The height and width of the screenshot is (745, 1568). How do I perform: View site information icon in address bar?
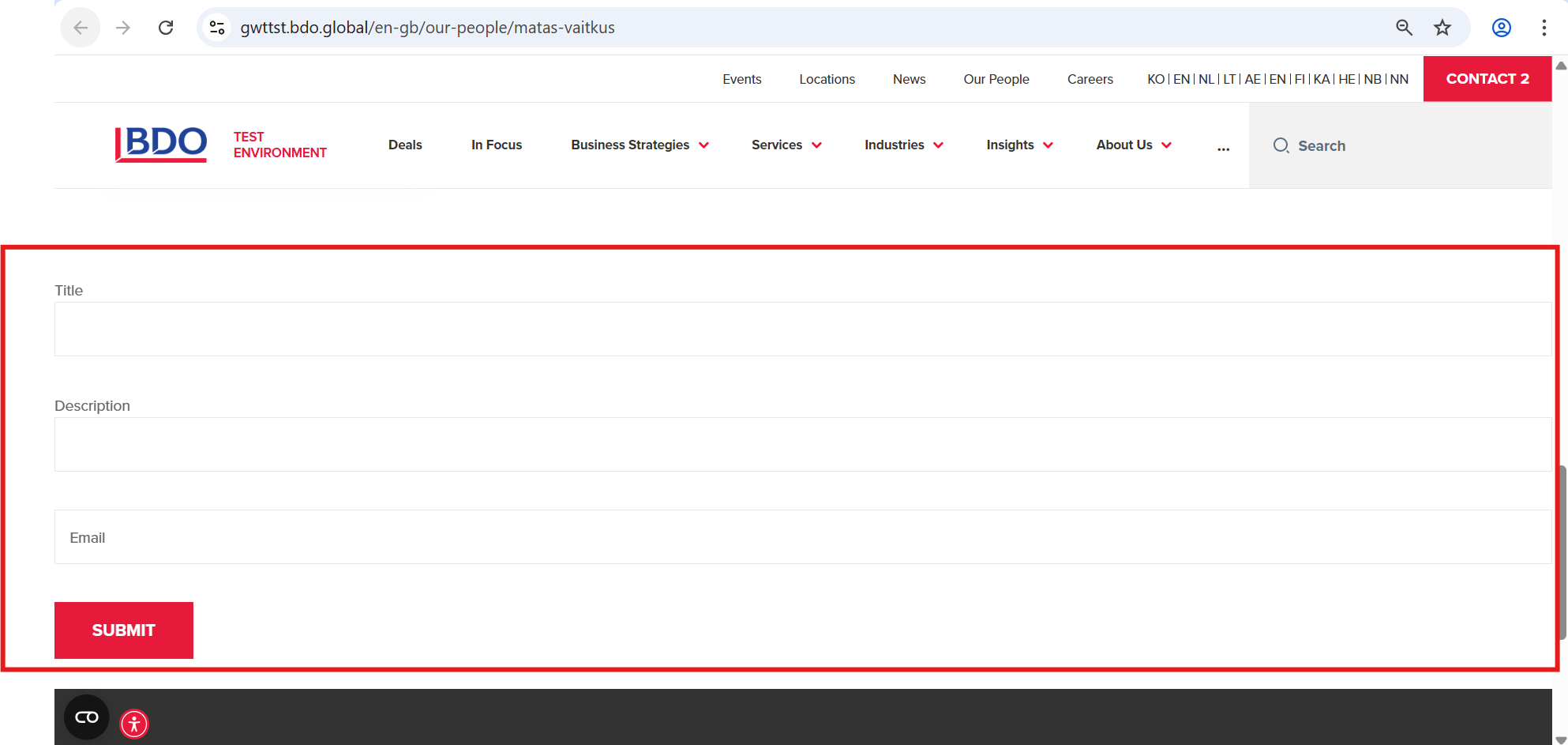(x=217, y=28)
